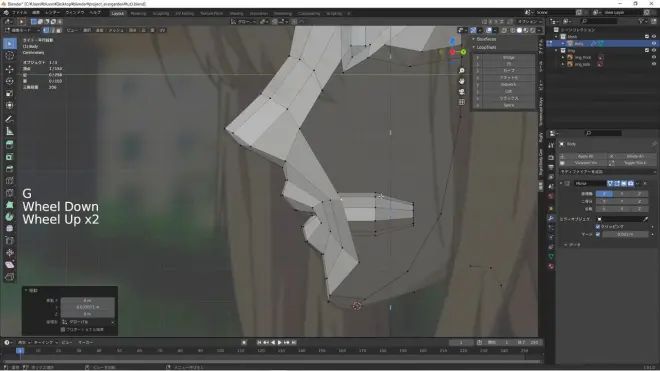This screenshot has height=371, width=660.
Task: Open the orientation dropdown in Move operator panel
Action: click(x=88, y=322)
